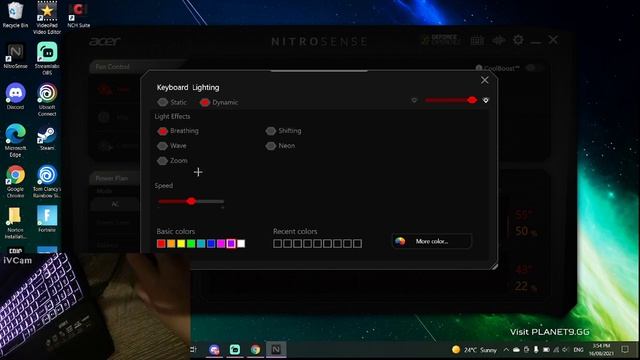Choose the Breathing light effect

pyautogui.click(x=178, y=131)
